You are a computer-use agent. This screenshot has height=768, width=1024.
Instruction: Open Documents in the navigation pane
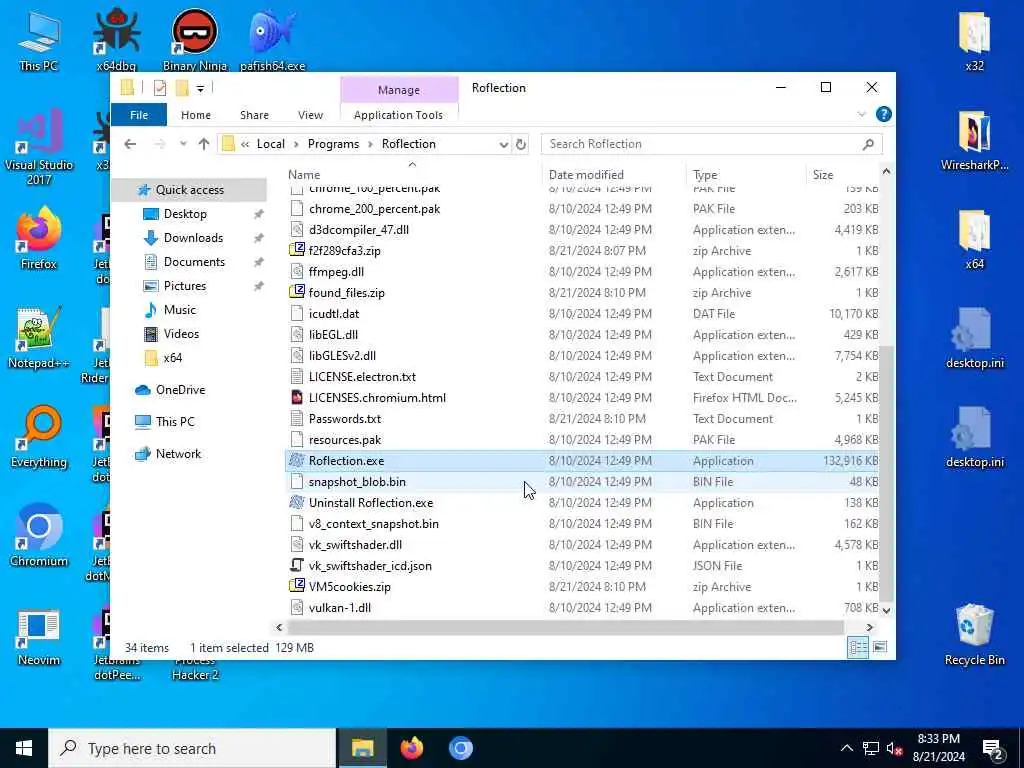pyautogui.click(x=194, y=262)
